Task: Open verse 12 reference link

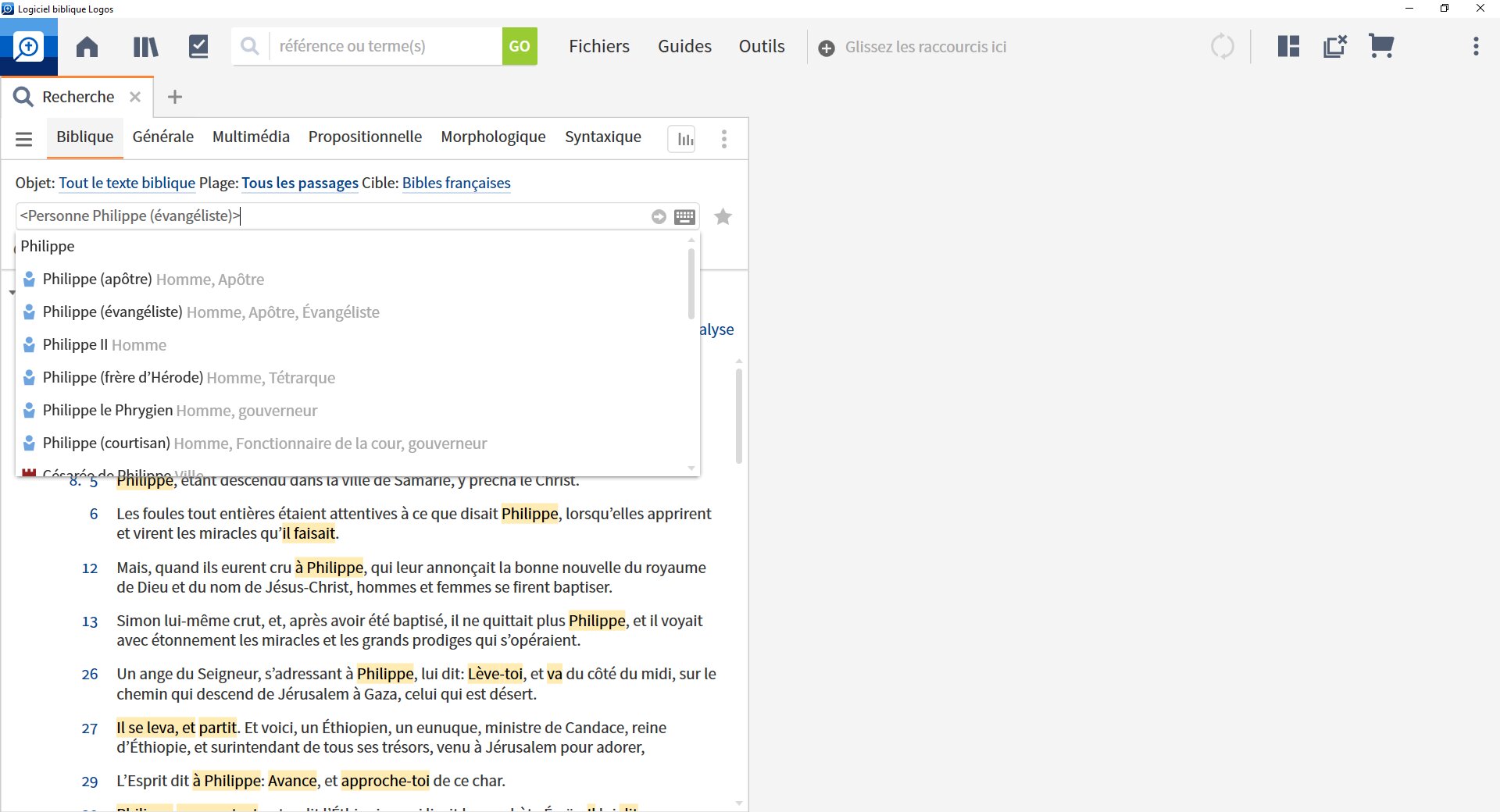Action: click(90, 568)
